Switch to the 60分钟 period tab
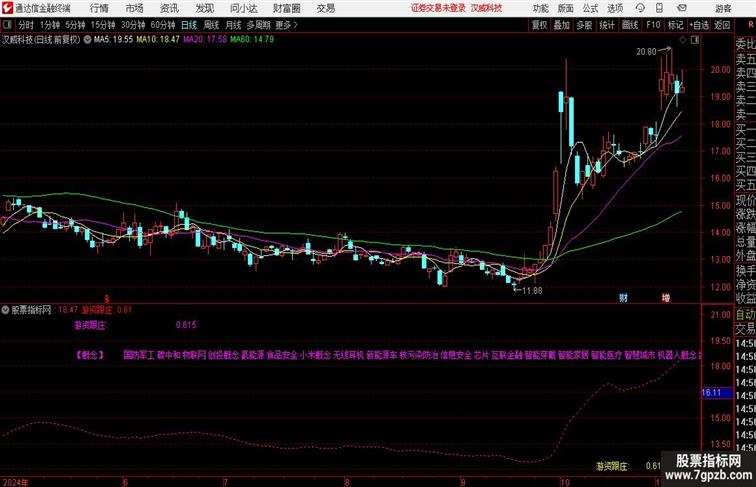This screenshot has width=756, height=487. [163, 25]
